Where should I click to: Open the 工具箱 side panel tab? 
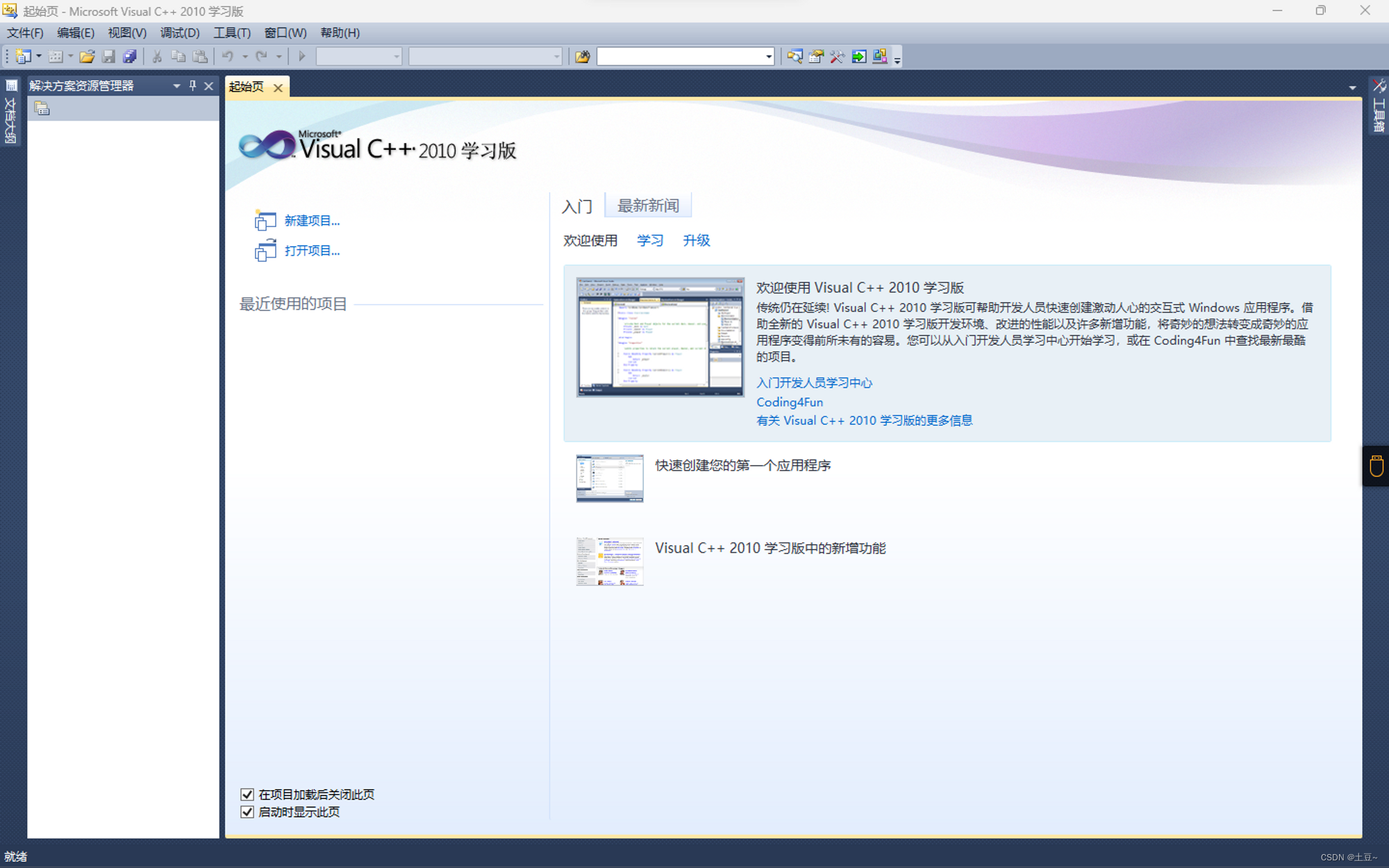1379,106
